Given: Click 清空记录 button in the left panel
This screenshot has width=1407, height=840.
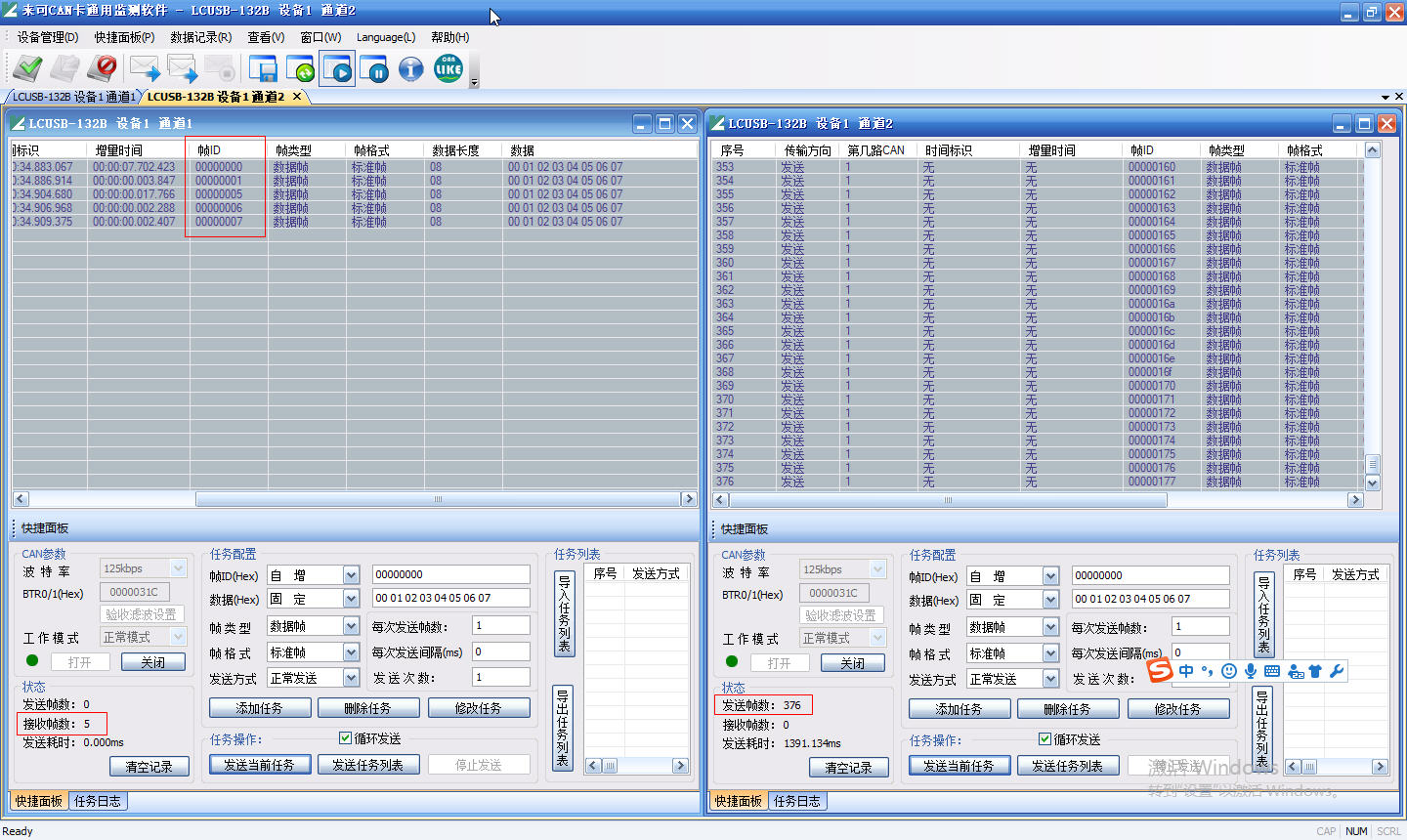Looking at the screenshot, I should coord(149,767).
